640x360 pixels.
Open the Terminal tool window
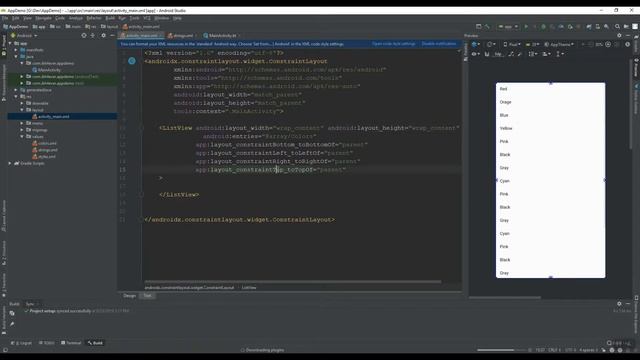coord(71,343)
